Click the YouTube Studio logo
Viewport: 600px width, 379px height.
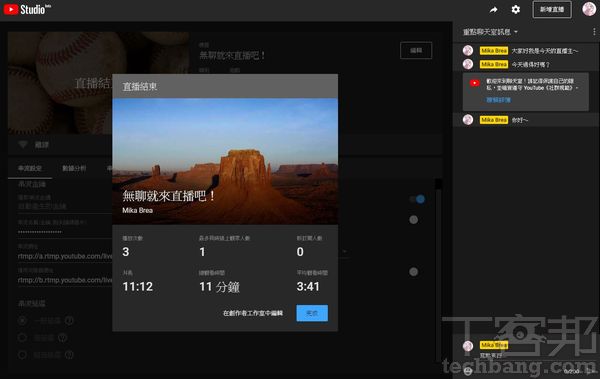(x=27, y=9)
